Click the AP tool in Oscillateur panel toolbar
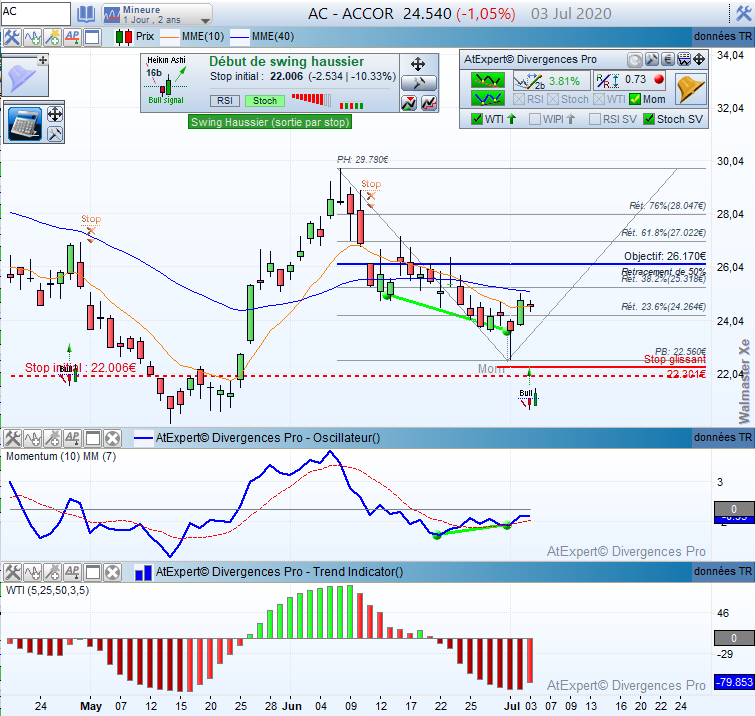The image size is (755, 716). pyautogui.click(x=72, y=438)
